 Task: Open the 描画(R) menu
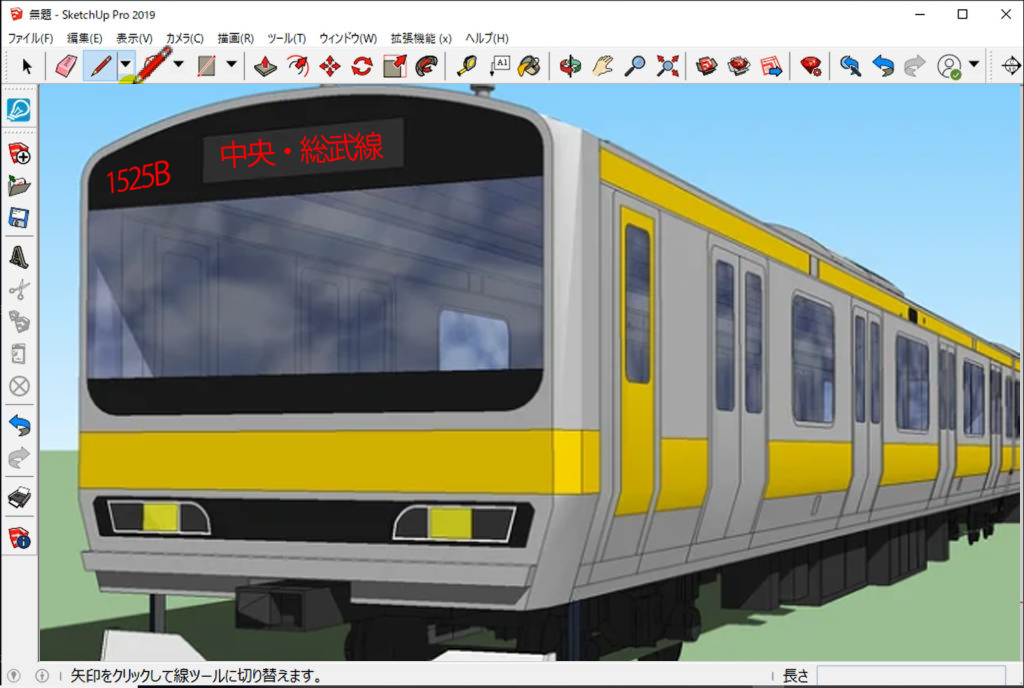236,39
